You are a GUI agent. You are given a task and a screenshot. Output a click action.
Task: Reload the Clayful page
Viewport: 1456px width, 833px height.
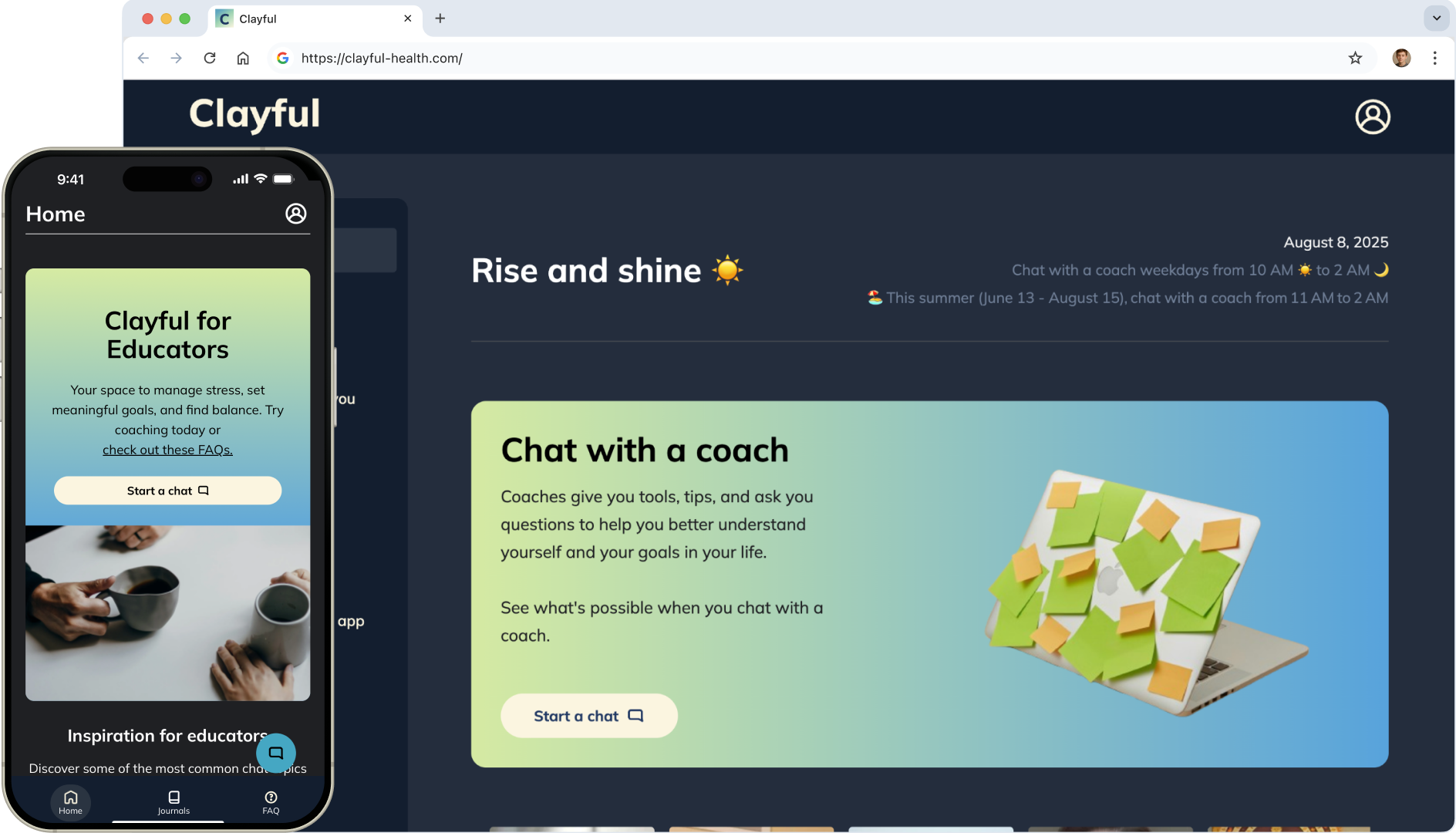(x=210, y=58)
